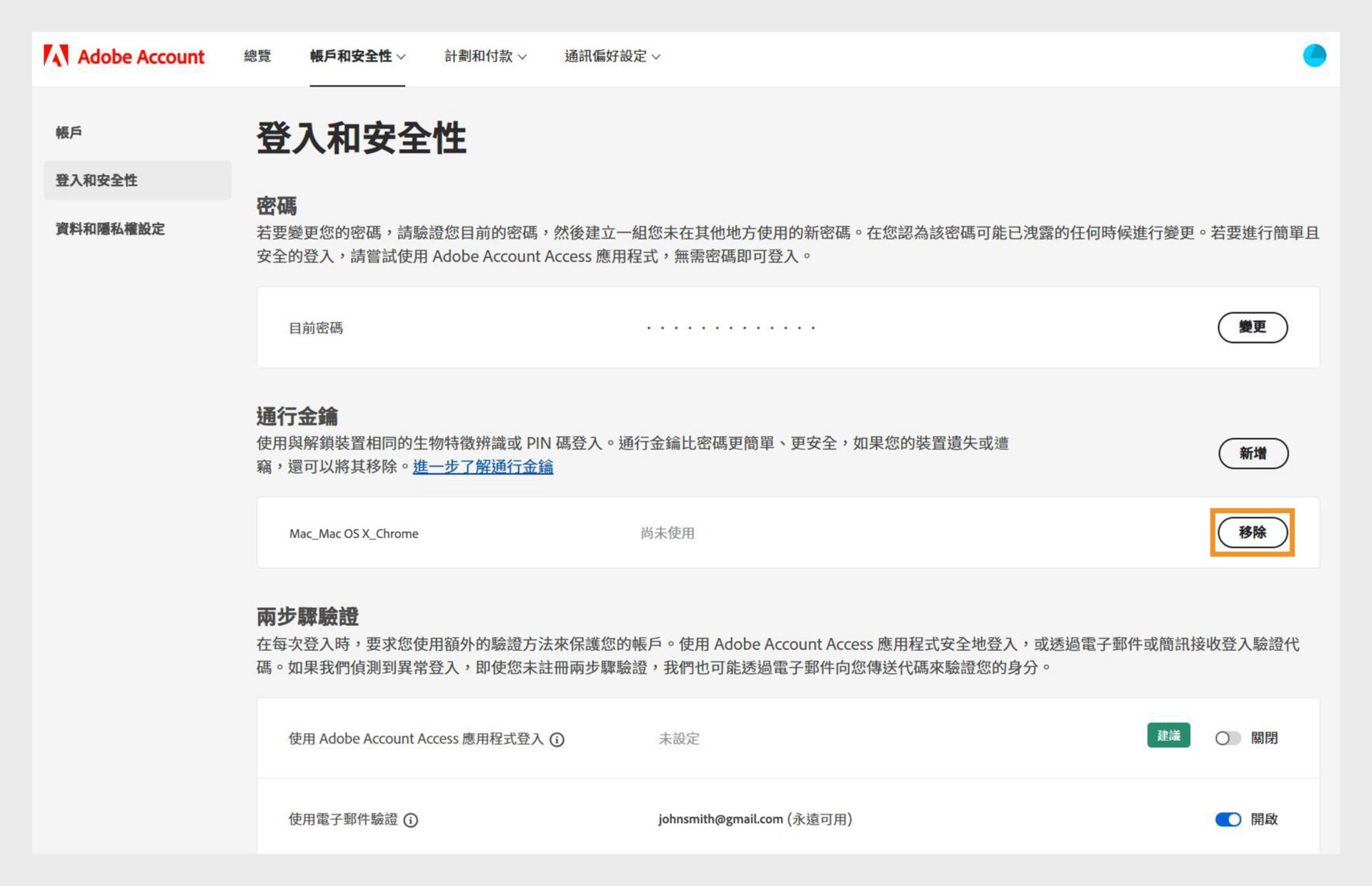Click 新增 to add a passkey
The image size is (1372, 886).
pyautogui.click(x=1253, y=454)
